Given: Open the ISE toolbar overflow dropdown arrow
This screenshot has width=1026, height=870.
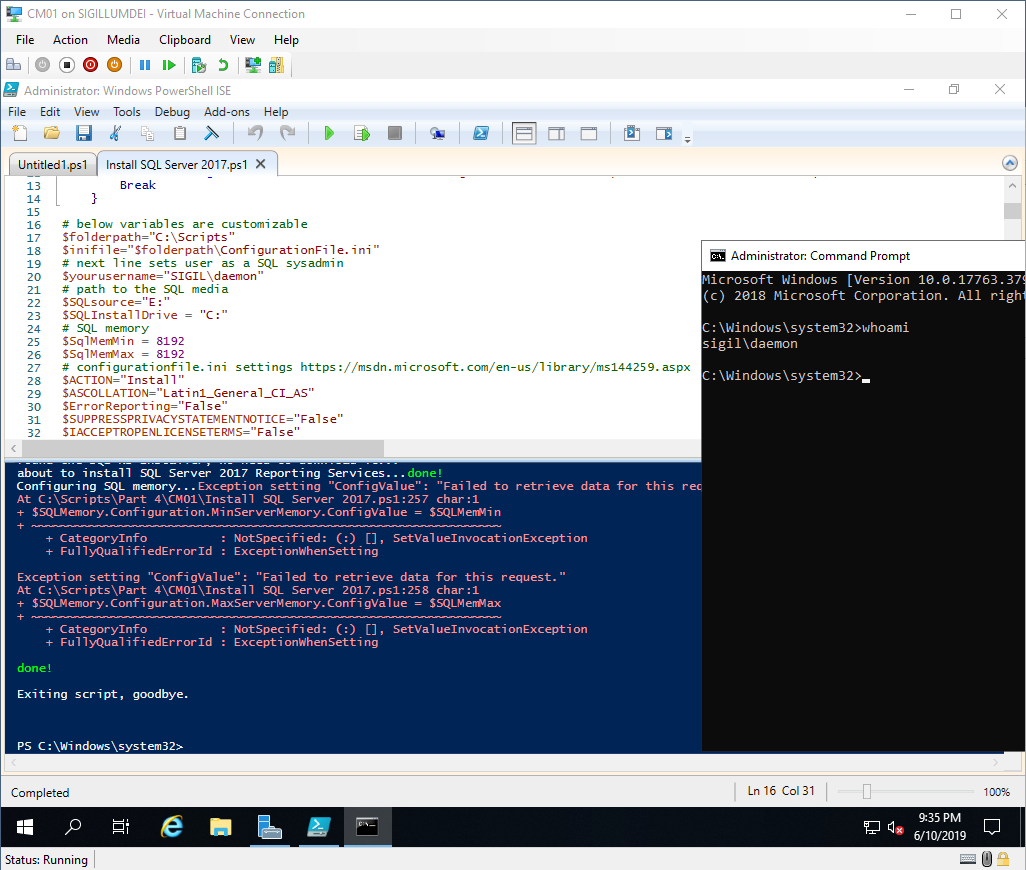Looking at the screenshot, I should tap(687, 139).
